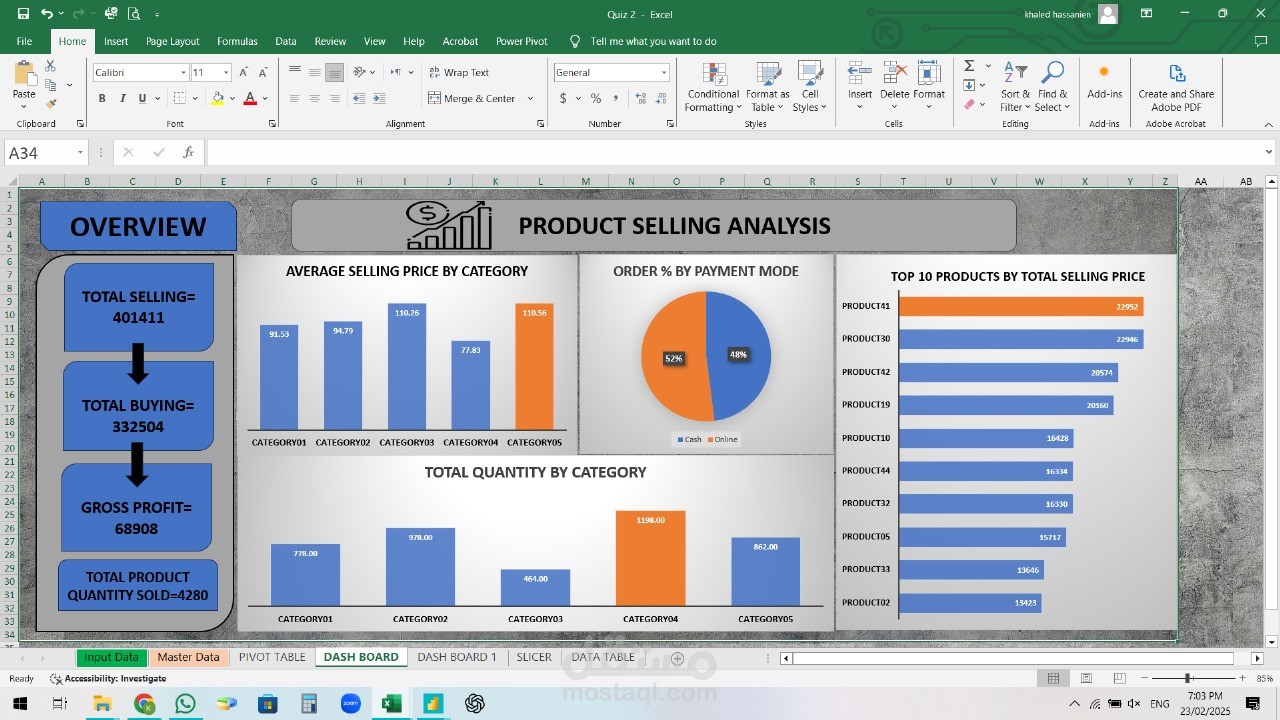Apply the Percent Style format
This screenshot has height=720, width=1280.
596,98
